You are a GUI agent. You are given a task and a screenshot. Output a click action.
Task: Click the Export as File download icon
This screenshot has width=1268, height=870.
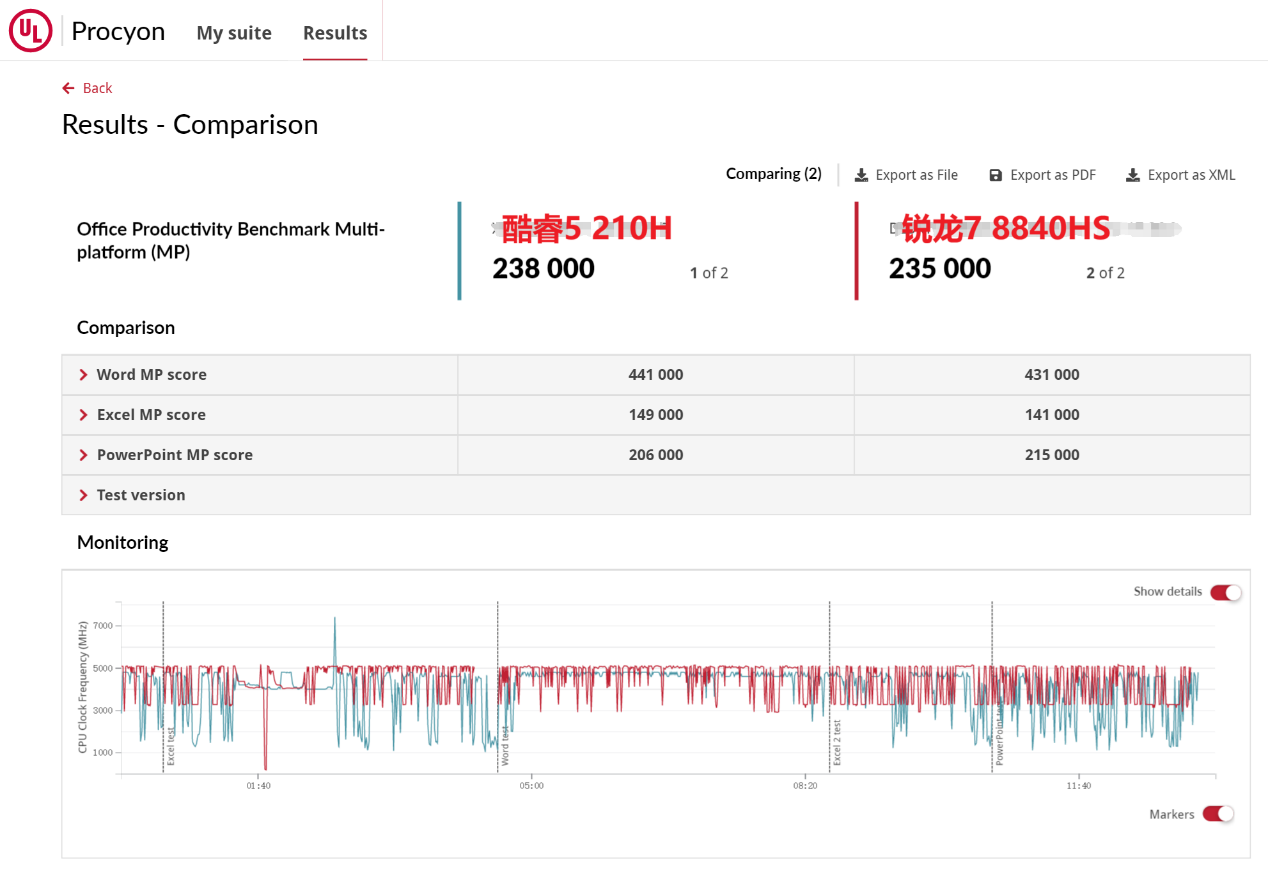click(x=861, y=175)
